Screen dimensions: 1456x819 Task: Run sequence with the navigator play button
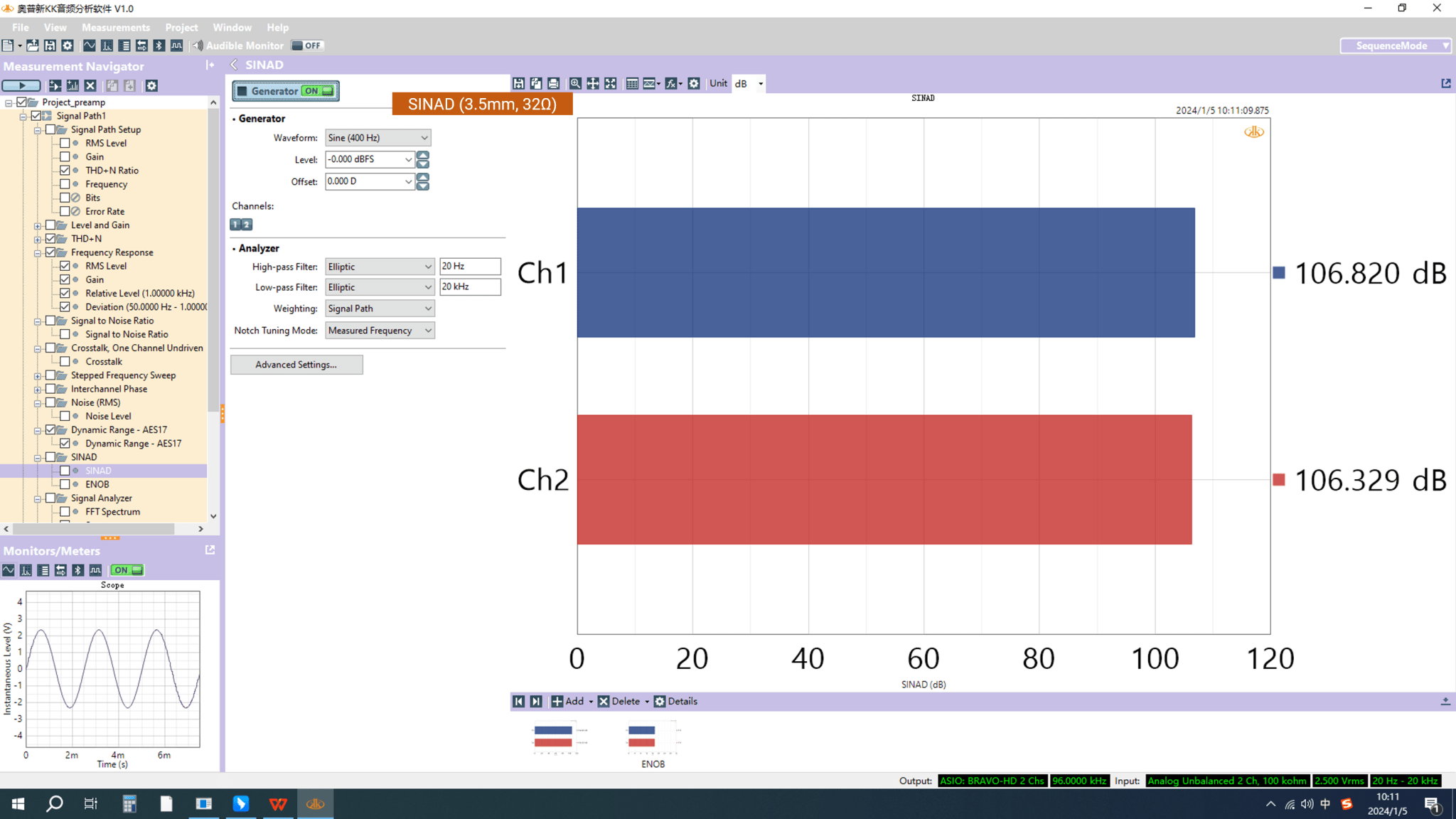pyautogui.click(x=21, y=85)
